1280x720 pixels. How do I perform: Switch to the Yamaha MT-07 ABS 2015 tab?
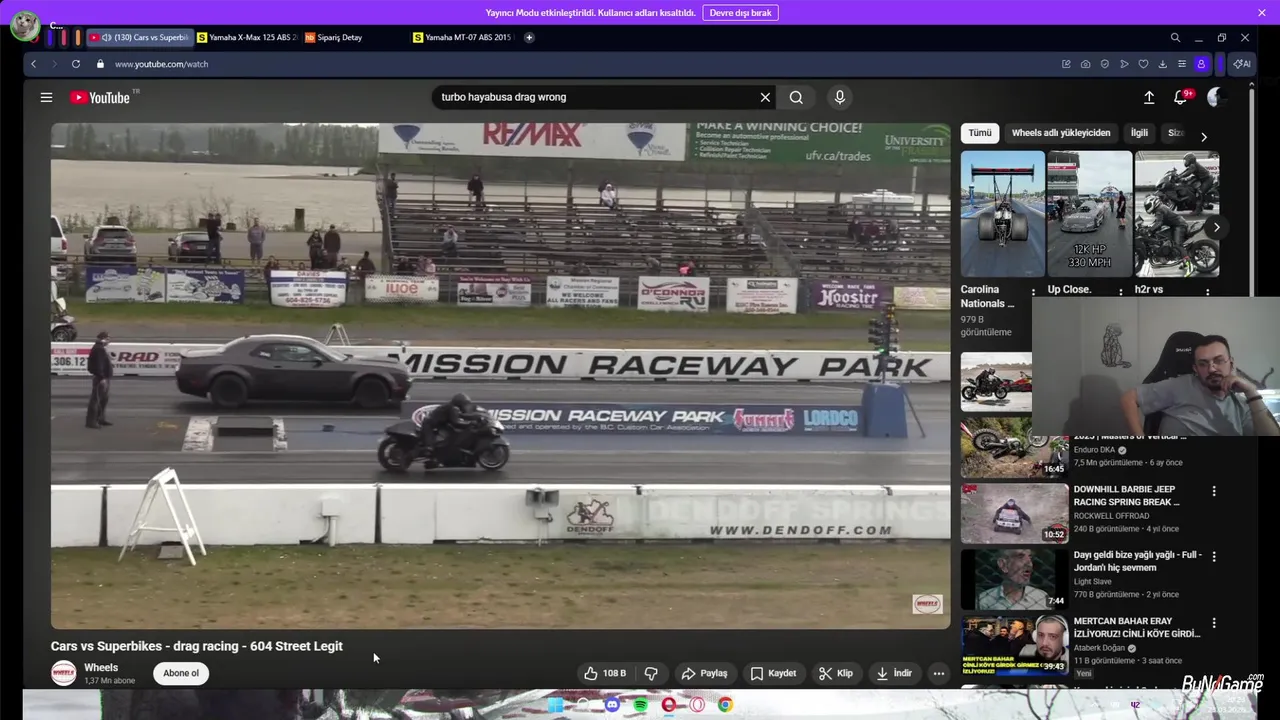(463, 37)
